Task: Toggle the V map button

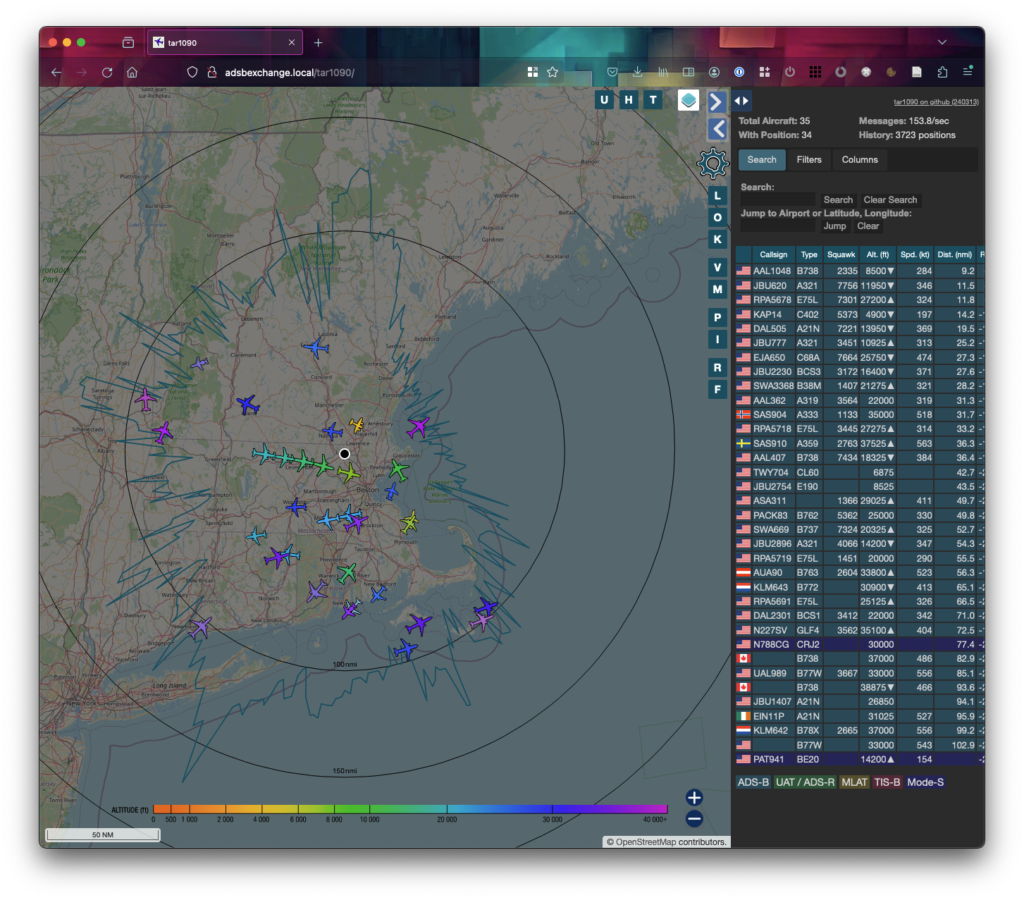Action: pos(717,267)
